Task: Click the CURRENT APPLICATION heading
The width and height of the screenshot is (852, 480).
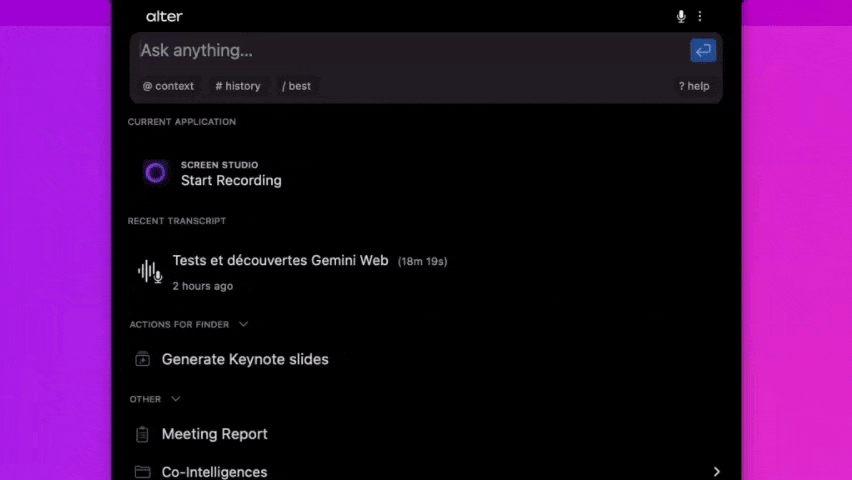Action: [181, 122]
